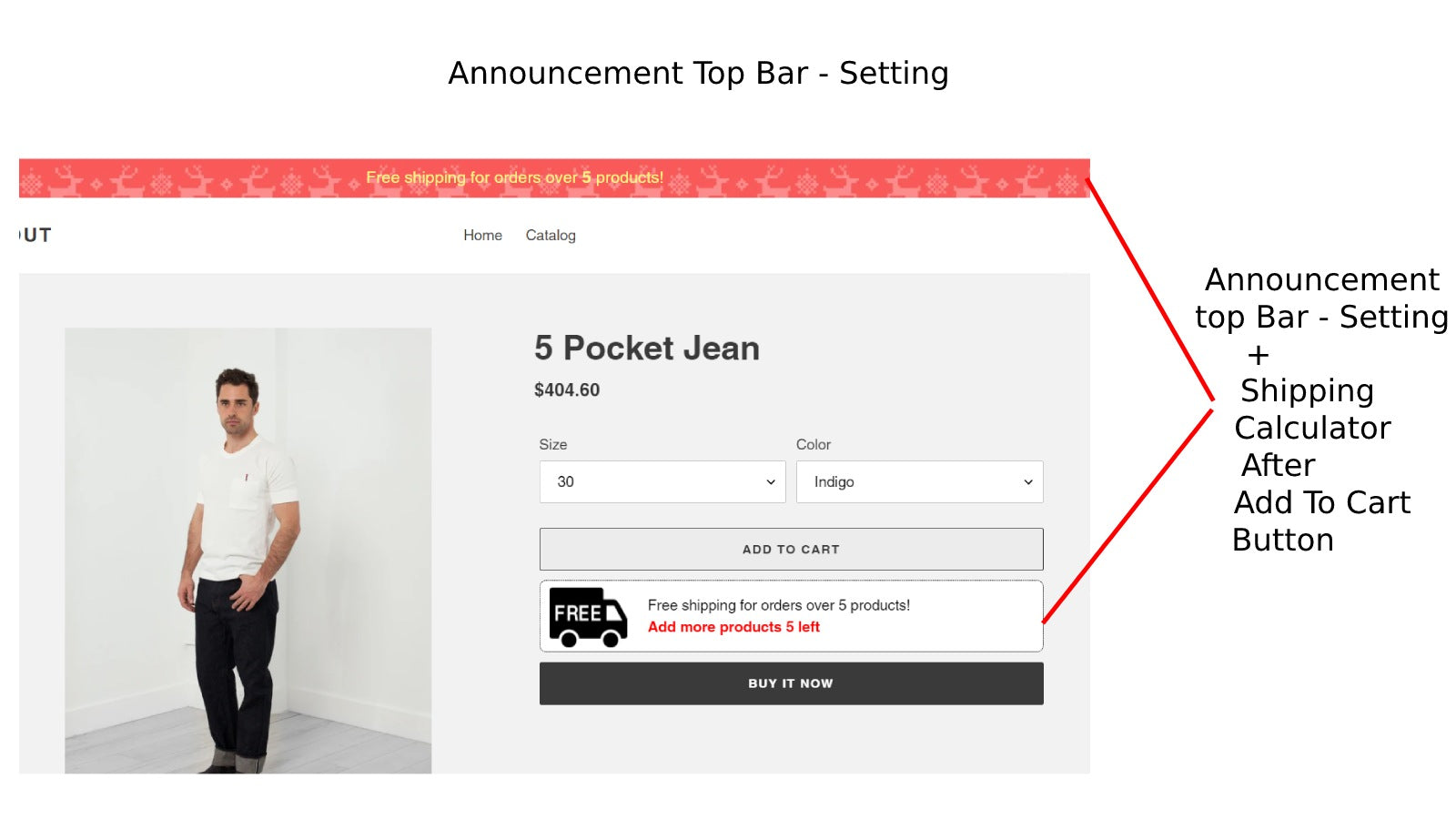Click the $404.60 price text

click(x=567, y=389)
